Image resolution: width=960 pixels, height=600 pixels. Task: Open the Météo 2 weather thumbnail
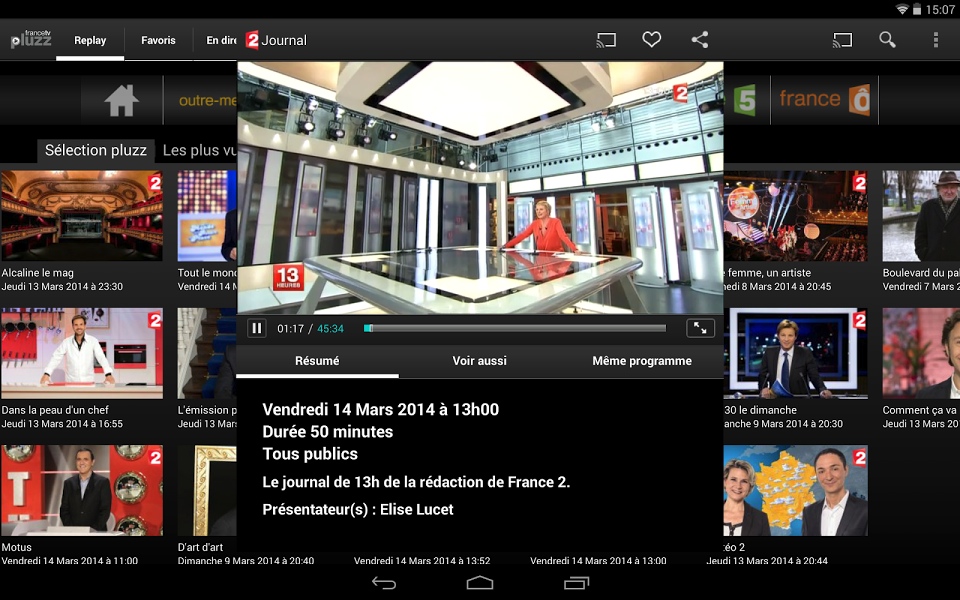click(795, 490)
